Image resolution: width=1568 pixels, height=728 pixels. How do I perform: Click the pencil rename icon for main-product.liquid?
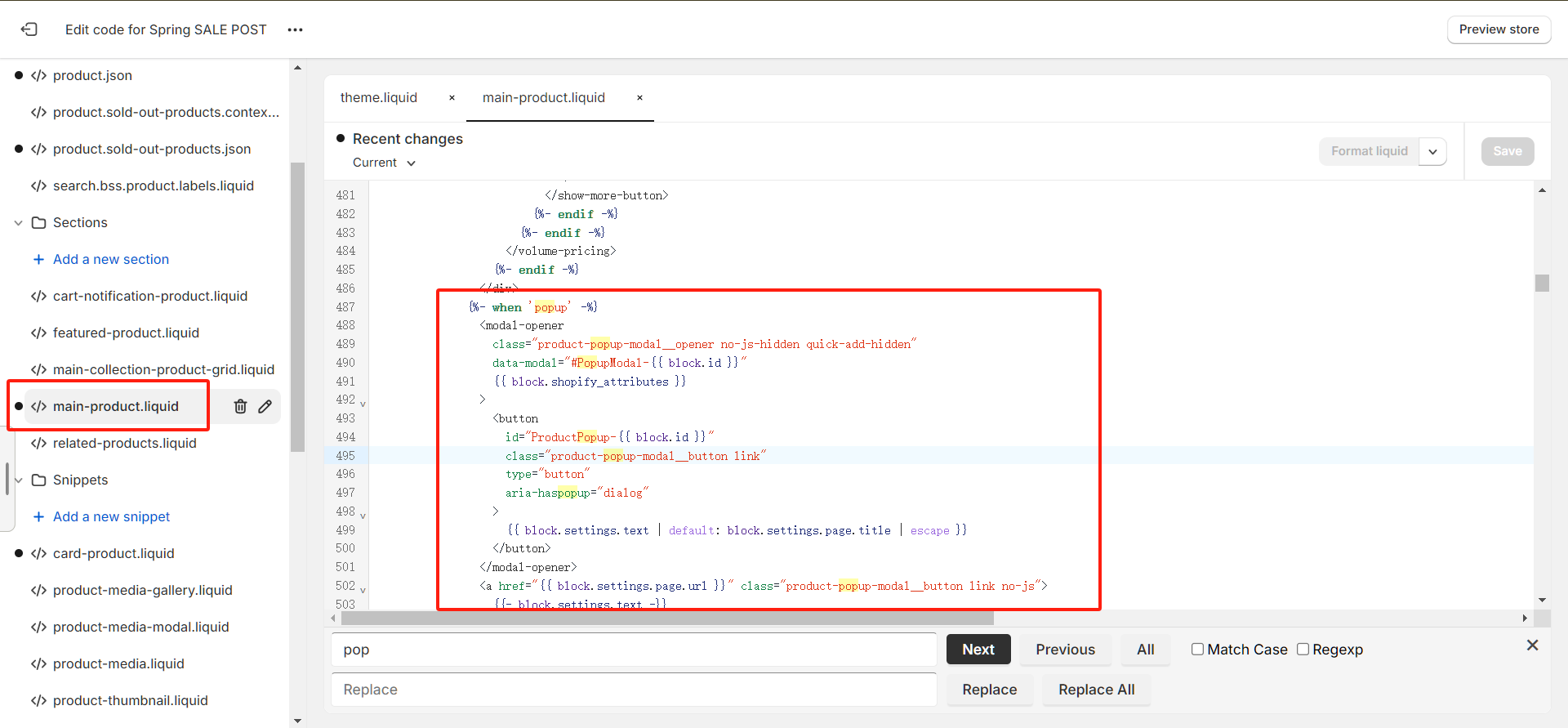(265, 406)
